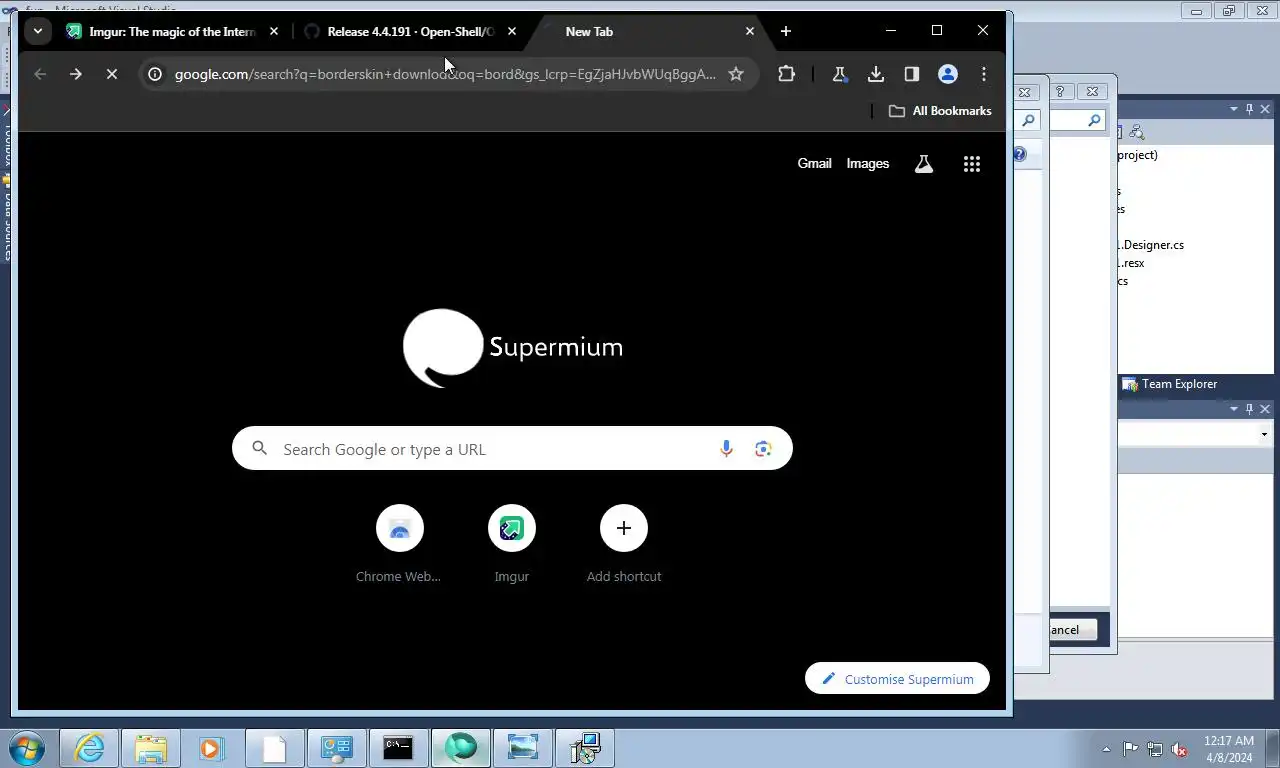Close the Open-Shell release tab
The image size is (1280, 768).
click(512, 32)
